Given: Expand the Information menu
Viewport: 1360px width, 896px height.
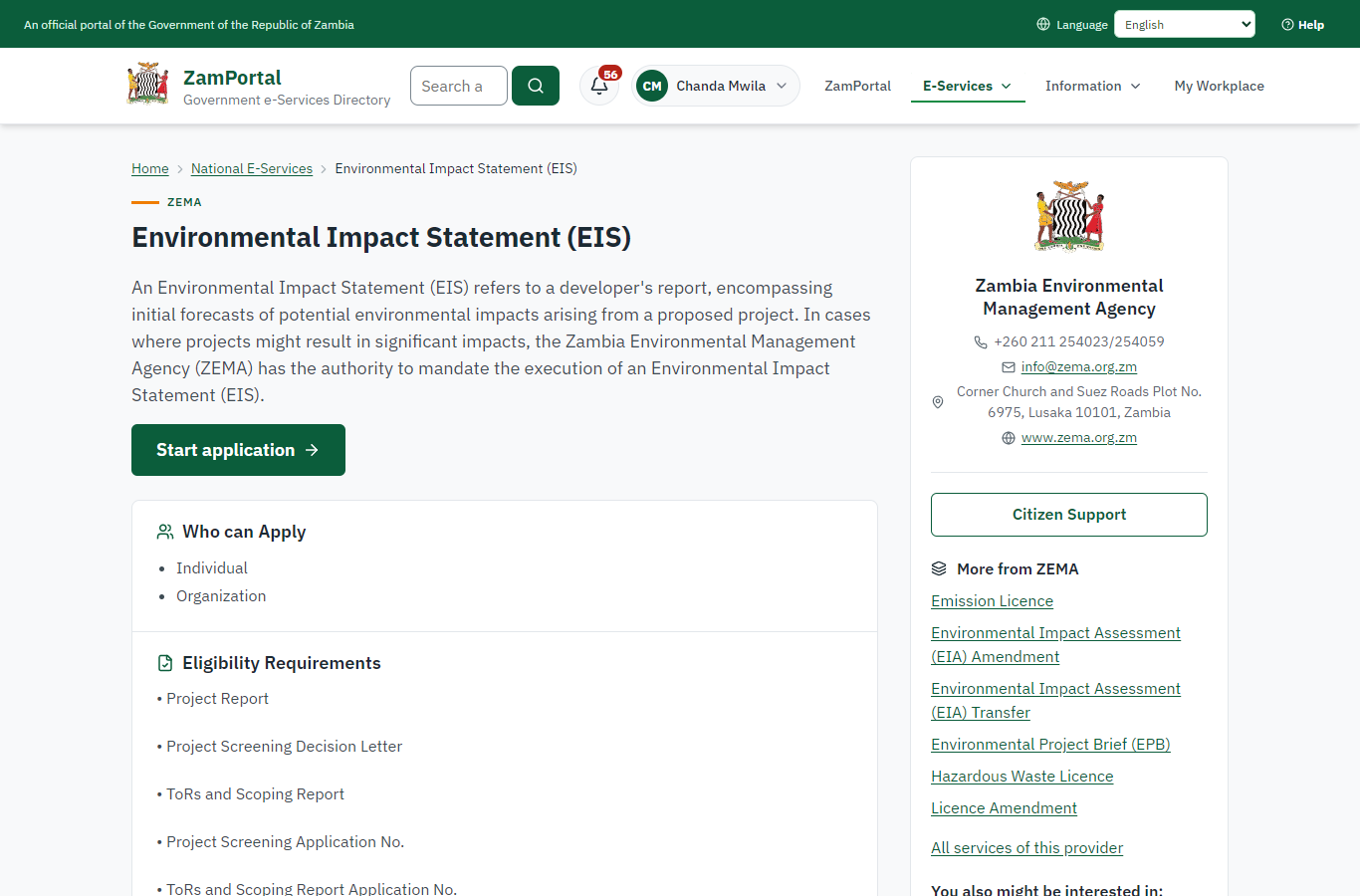Looking at the screenshot, I should (1093, 86).
